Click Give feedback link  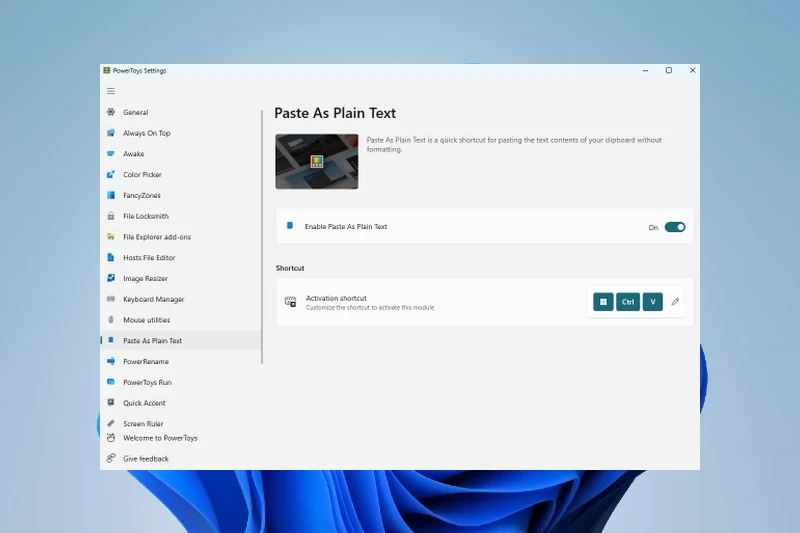(x=181, y=459)
